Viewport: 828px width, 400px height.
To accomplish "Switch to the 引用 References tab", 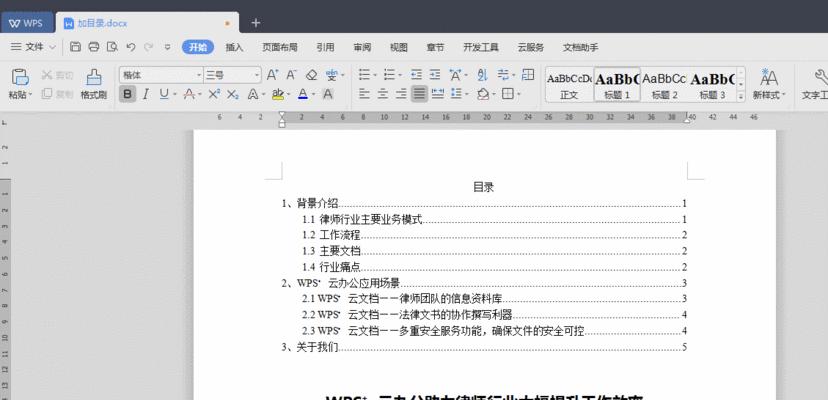I will coord(325,47).
